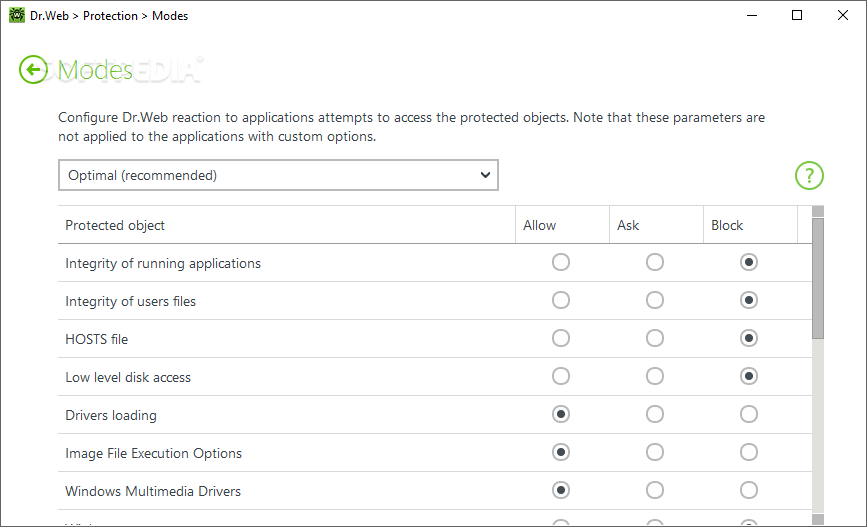This screenshot has height=527, width=867.
Task: Click the 'Integrity of running applications' row label
Action: (x=163, y=263)
